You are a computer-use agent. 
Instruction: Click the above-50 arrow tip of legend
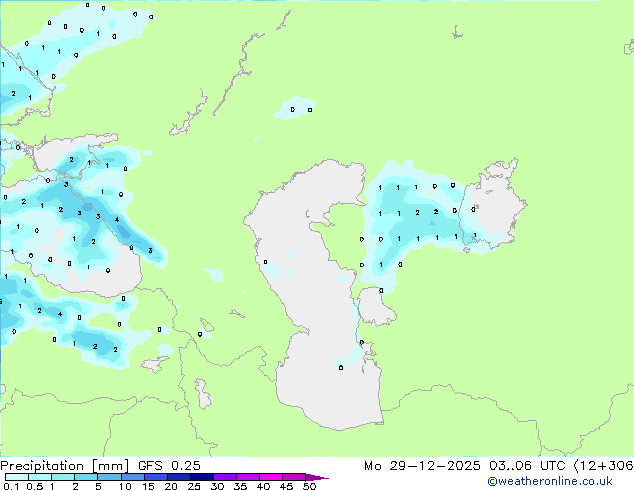click(317, 477)
